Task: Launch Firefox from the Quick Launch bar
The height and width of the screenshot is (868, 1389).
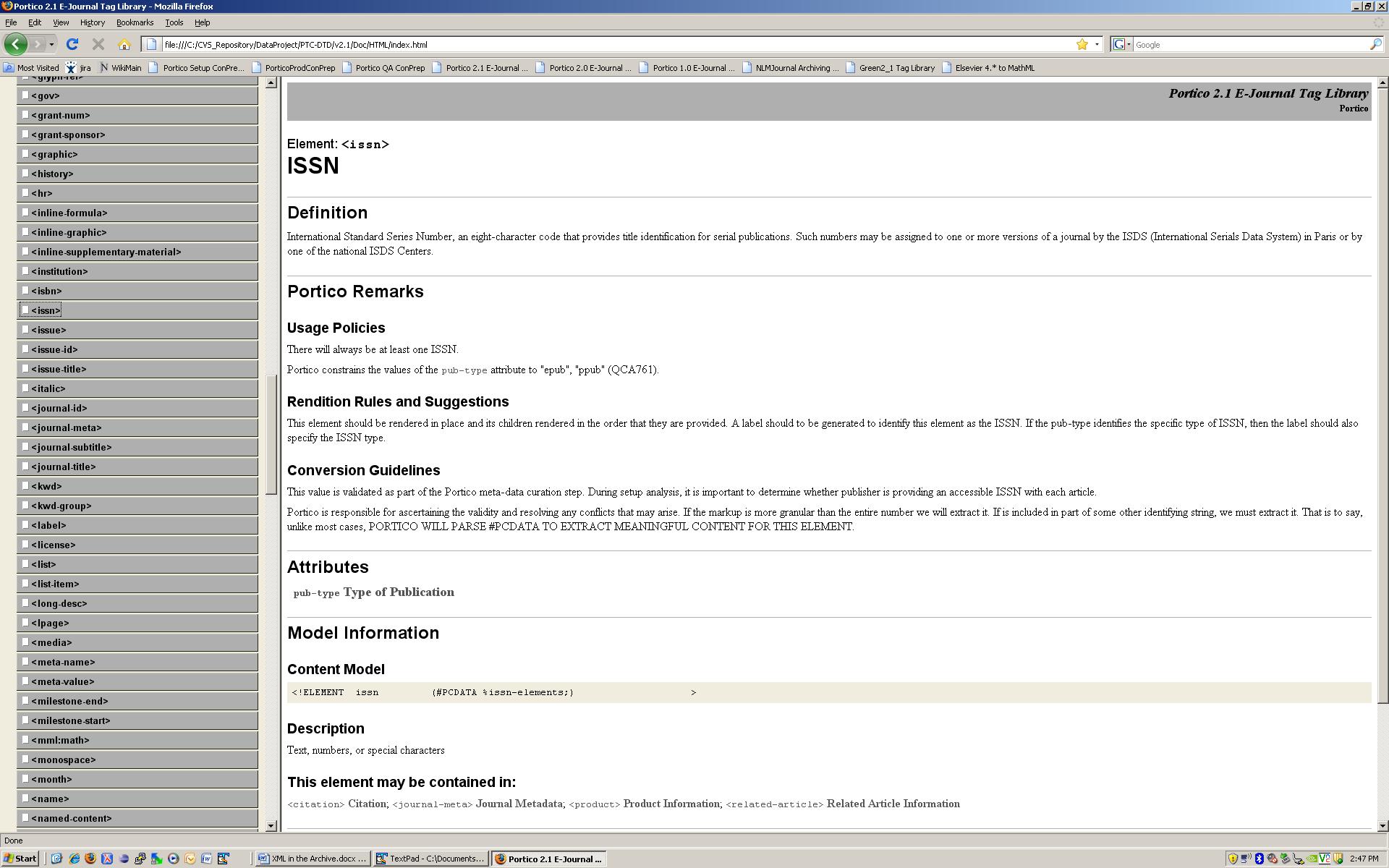Action: pyautogui.click(x=90, y=859)
